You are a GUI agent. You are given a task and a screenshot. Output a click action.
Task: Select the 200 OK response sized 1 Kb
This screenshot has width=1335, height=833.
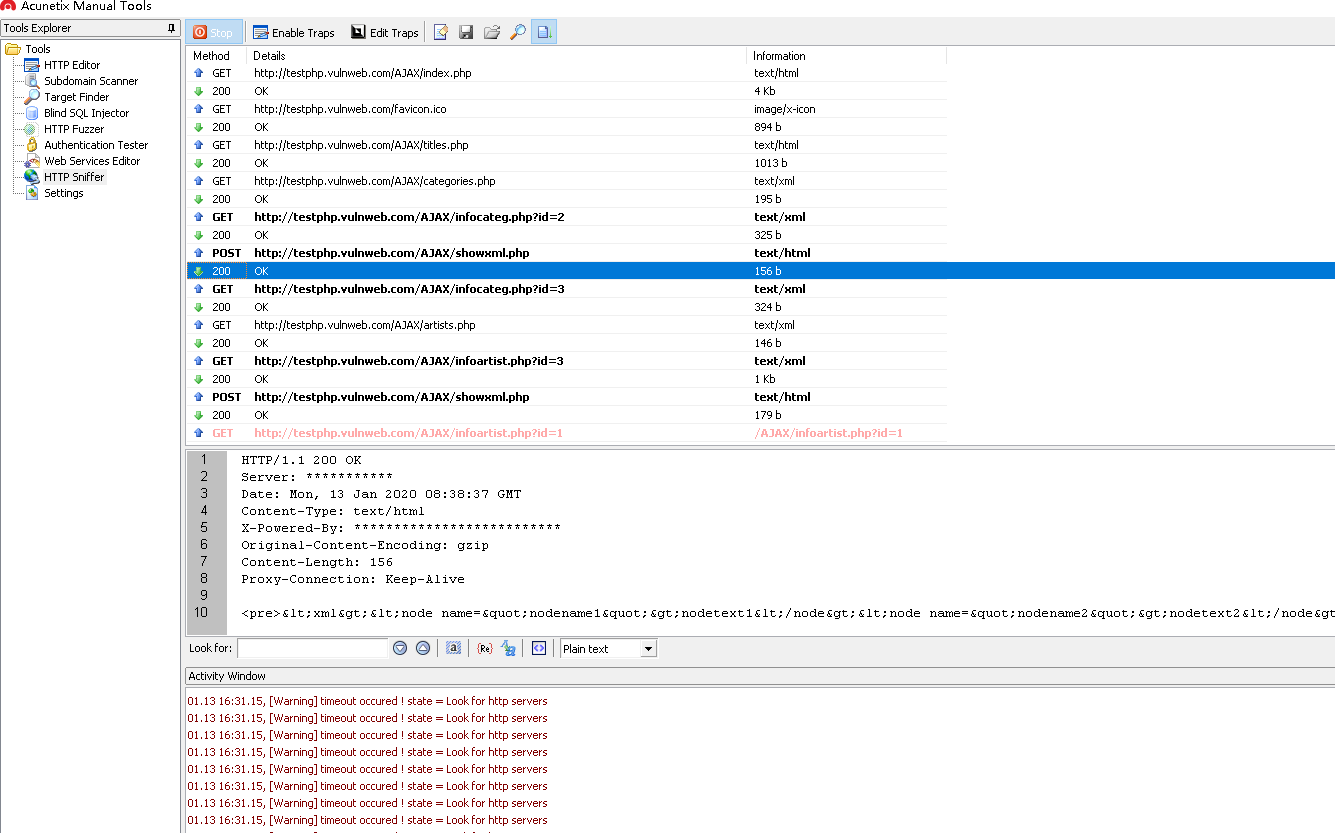coord(567,379)
